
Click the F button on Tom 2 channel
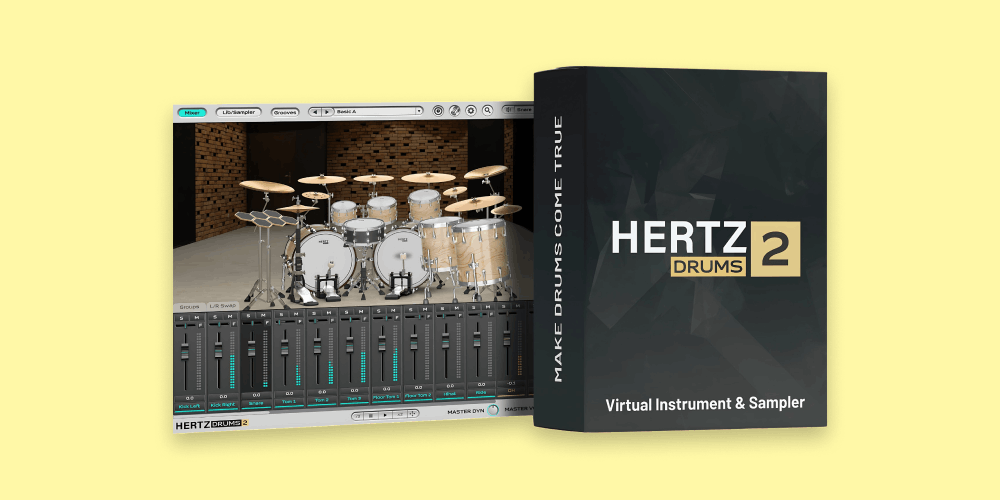tap(332, 320)
